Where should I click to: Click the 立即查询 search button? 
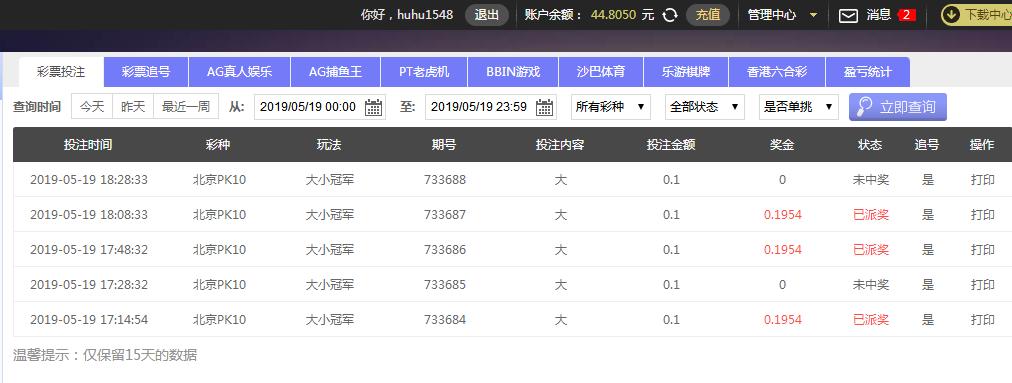tap(898, 107)
